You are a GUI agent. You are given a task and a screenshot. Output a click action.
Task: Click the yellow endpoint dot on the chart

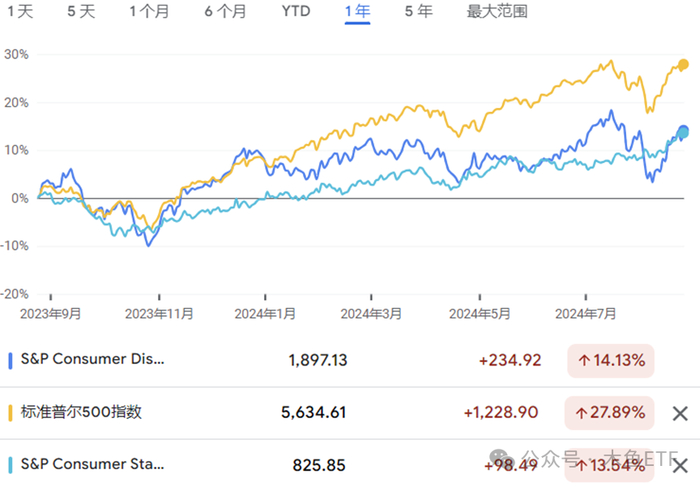coord(684,65)
